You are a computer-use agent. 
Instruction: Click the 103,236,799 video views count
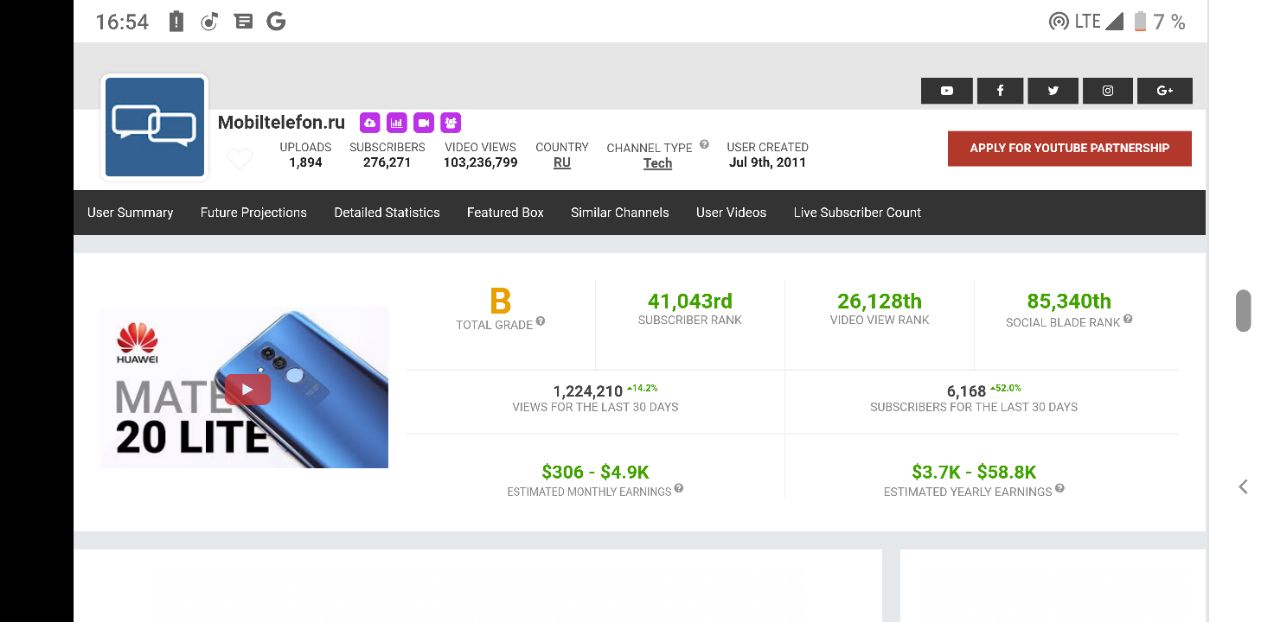pyautogui.click(x=480, y=162)
